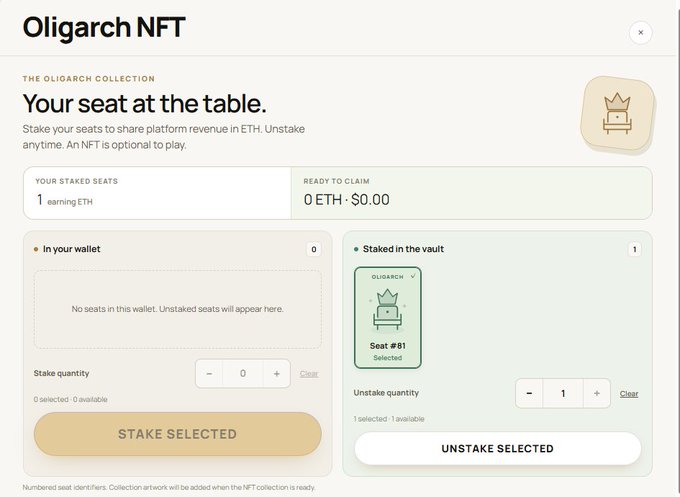Click the throne artwork on the Seat #81 card
The height and width of the screenshot is (497, 680).
[x=387, y=310]
